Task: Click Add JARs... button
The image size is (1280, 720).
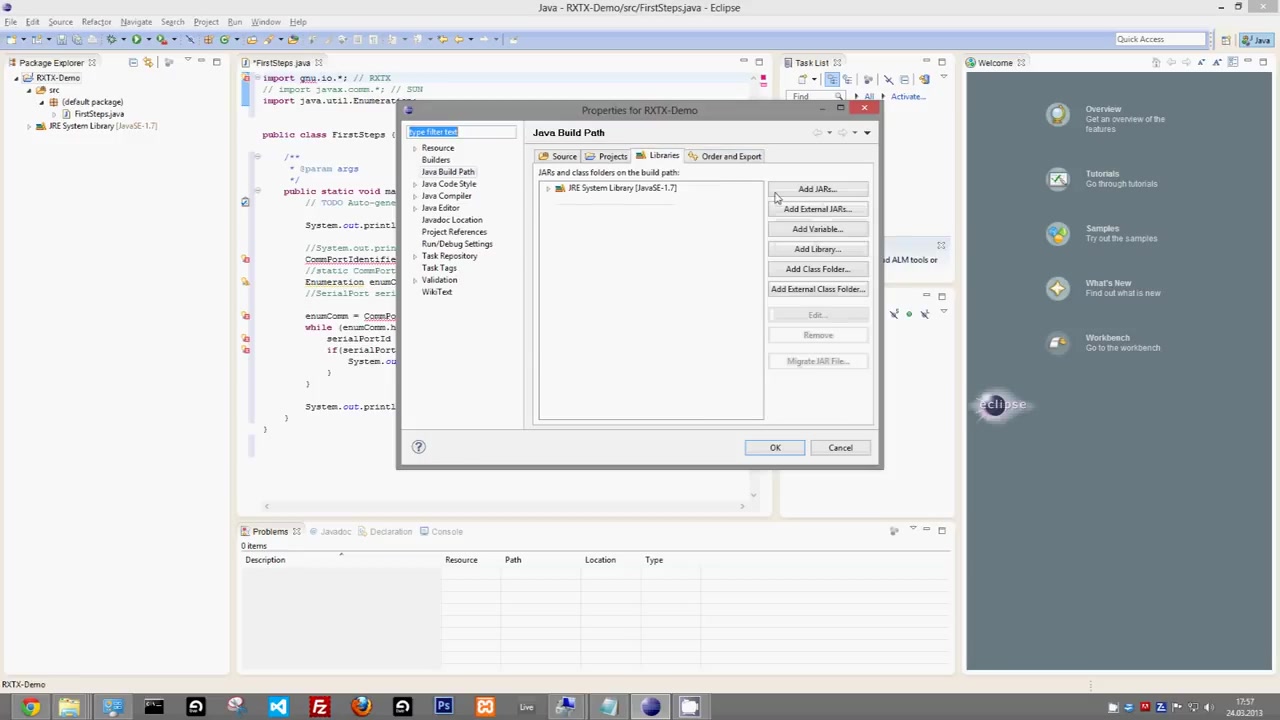Action: click(818, 189)
